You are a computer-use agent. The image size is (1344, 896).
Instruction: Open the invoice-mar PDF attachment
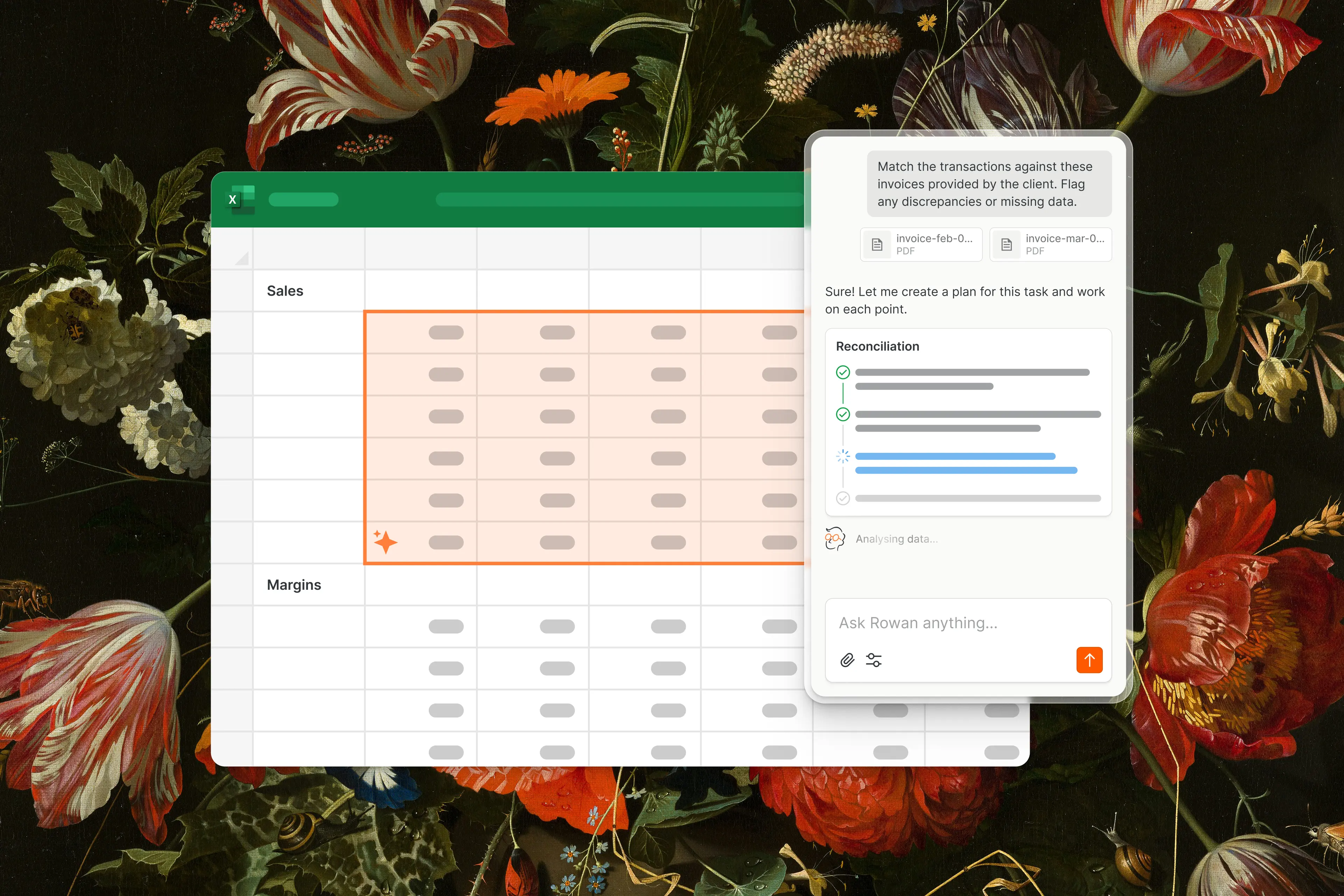click(x=1050, y=245)
